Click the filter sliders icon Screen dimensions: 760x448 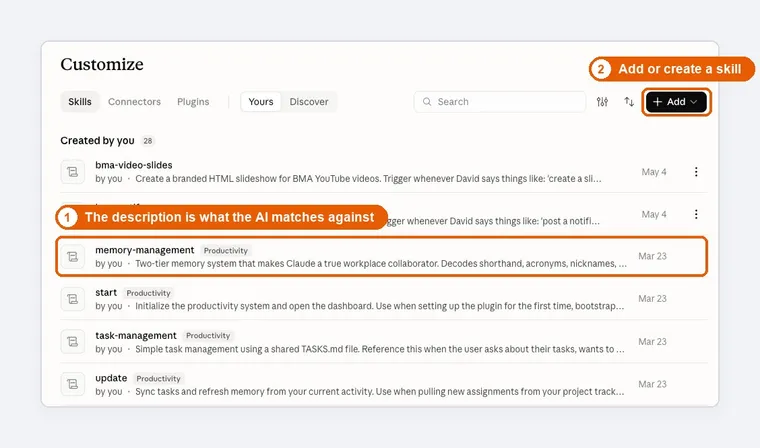click(x=602, y=102)
